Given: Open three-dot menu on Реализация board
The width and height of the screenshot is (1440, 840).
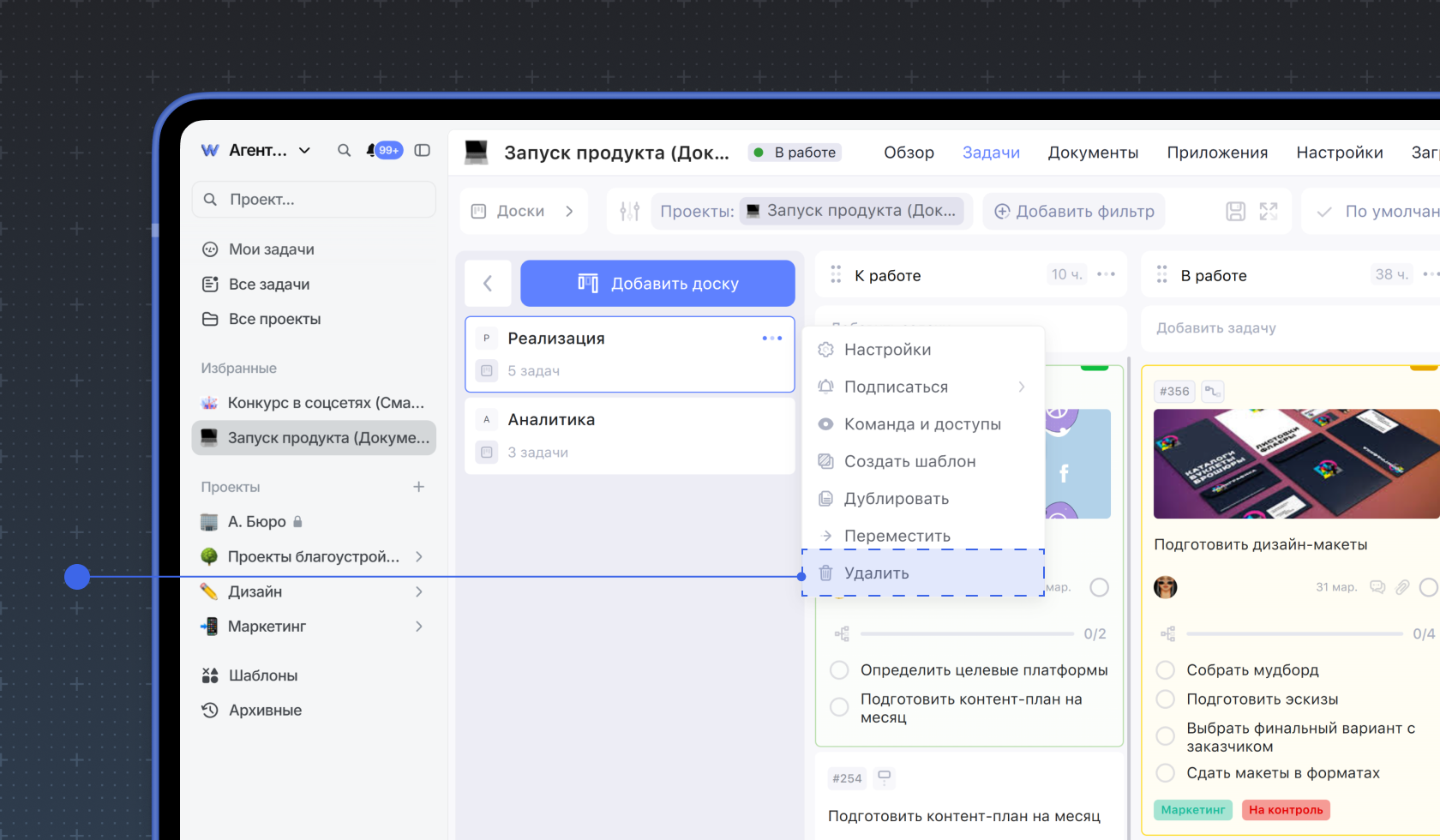Looking at the screenshot, I should coord(771,339).
